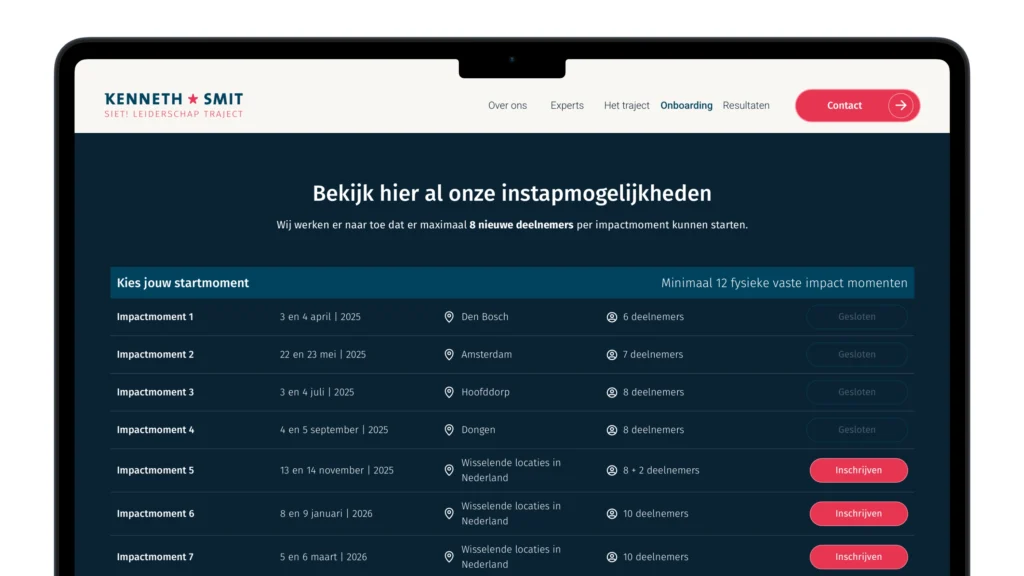Click the Kenneth Smit logo
1024x576 pixels.
173,105
